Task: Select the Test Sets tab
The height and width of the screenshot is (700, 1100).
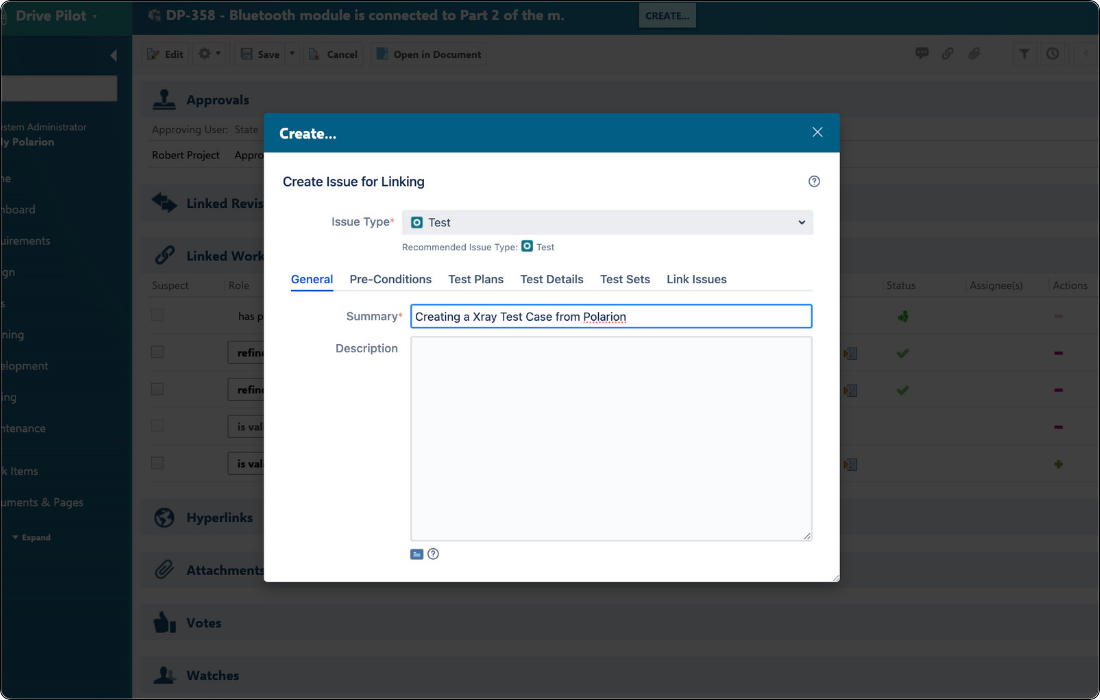Action: coord(624,279)
